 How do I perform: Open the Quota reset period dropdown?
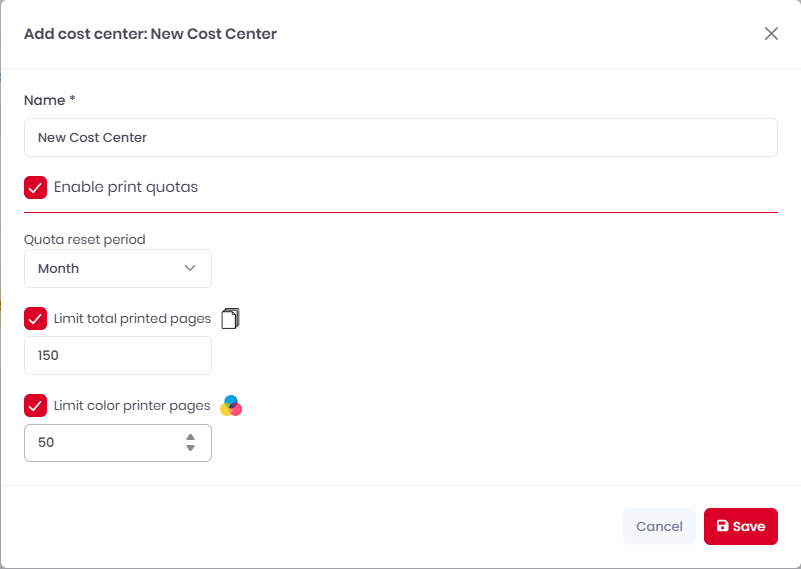pyautogui.click(x=117, y=268)
